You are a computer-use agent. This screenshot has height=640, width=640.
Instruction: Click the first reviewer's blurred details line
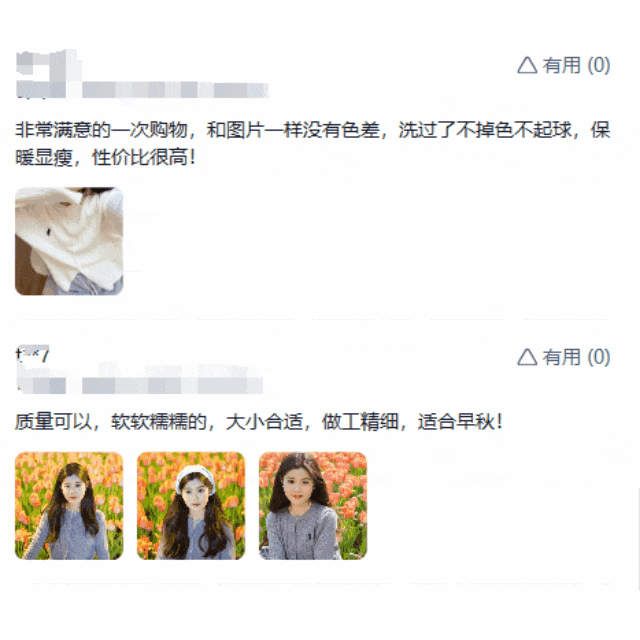pyautogui.click(x=142, y=90)
